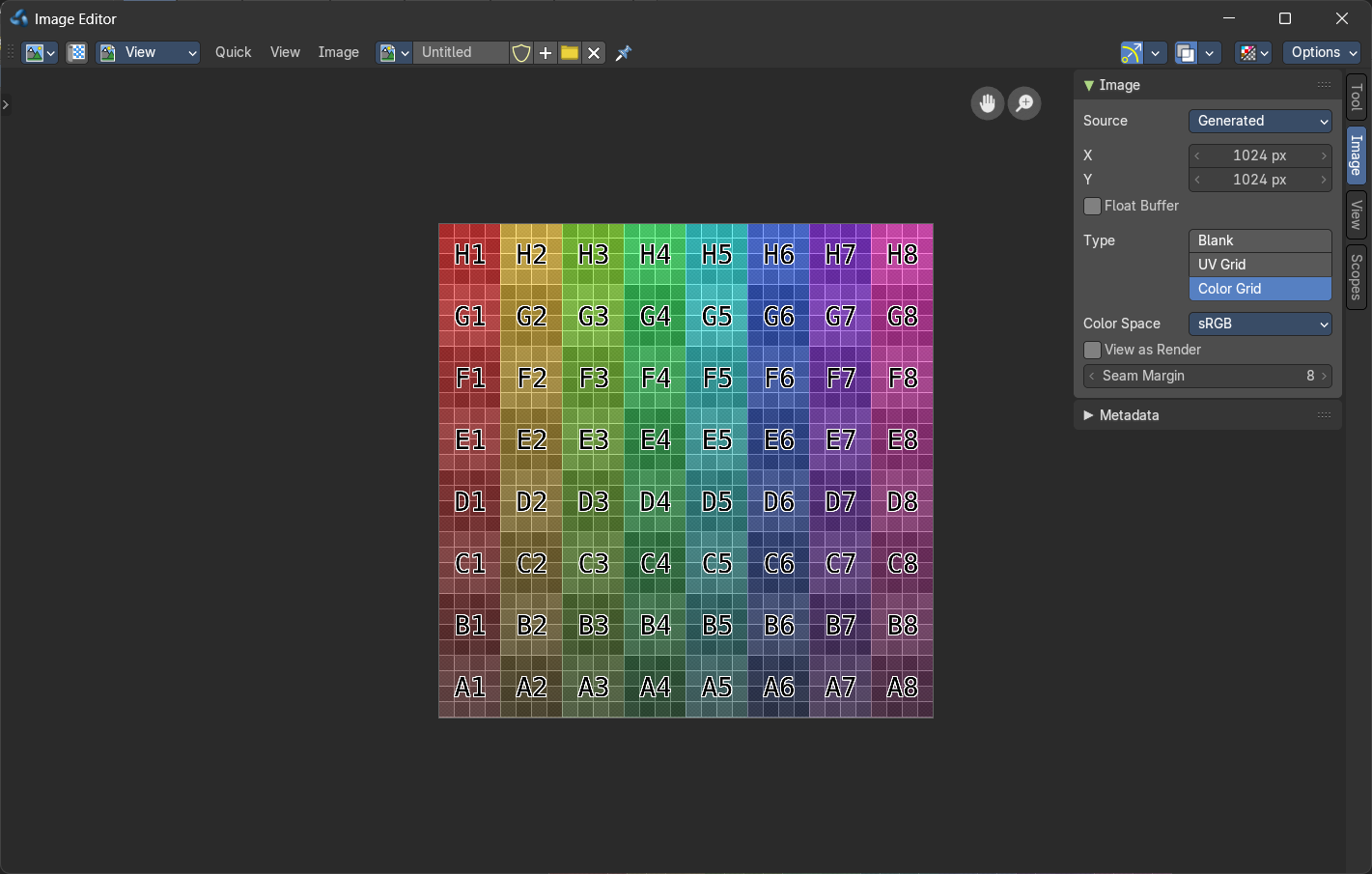Decrease Y size with left arrow
The height and width of the screenshot is (874, 1372).
point(1198,180)
